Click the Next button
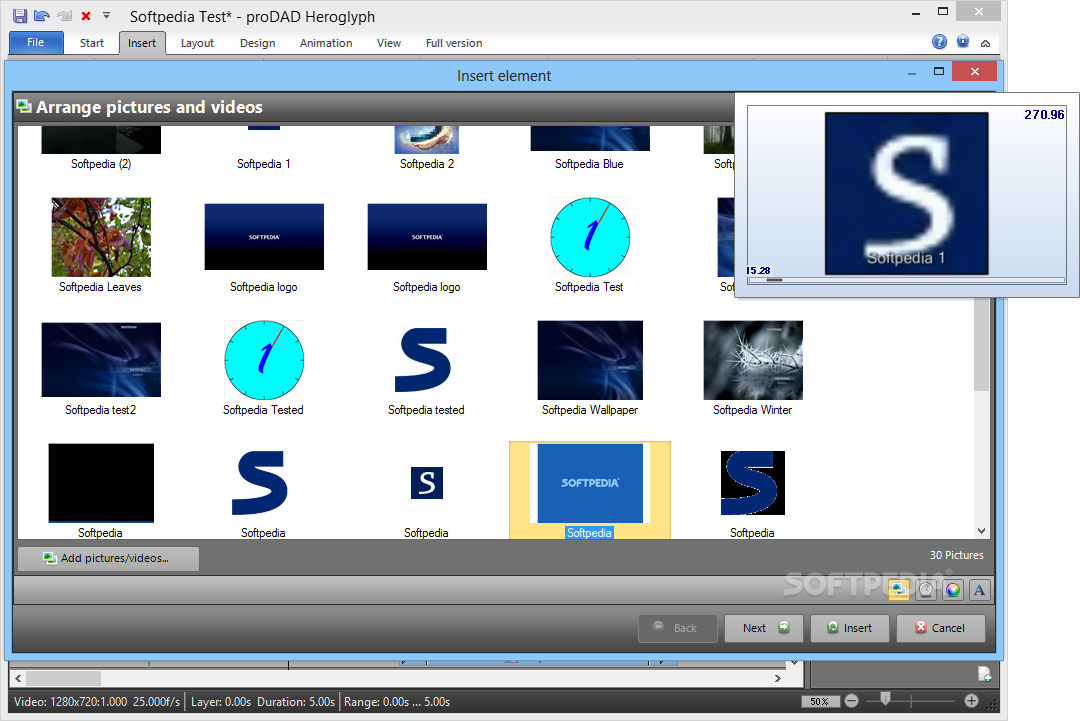 point(764,628)
